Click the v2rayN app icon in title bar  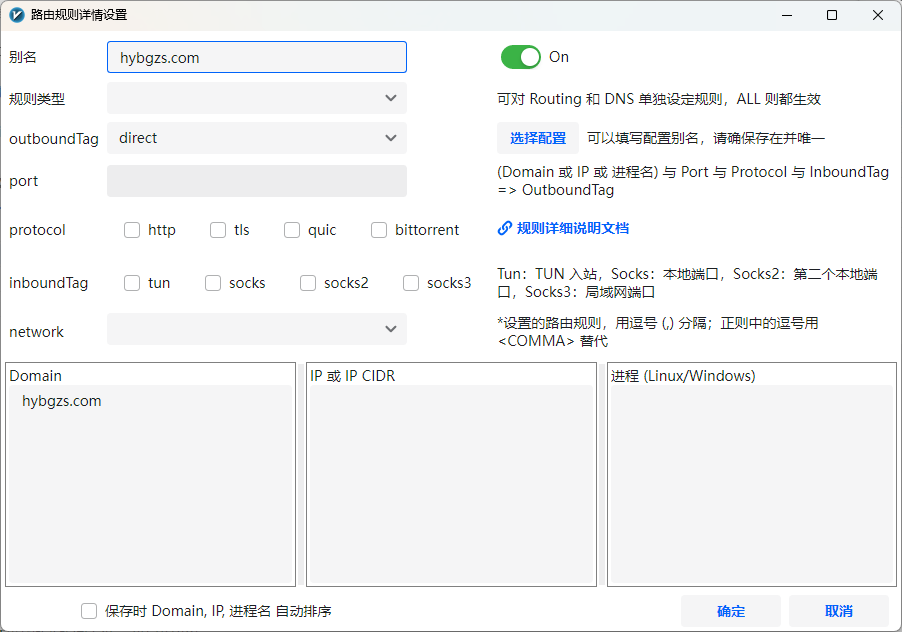pyautogui.click(x=17, y=15)
